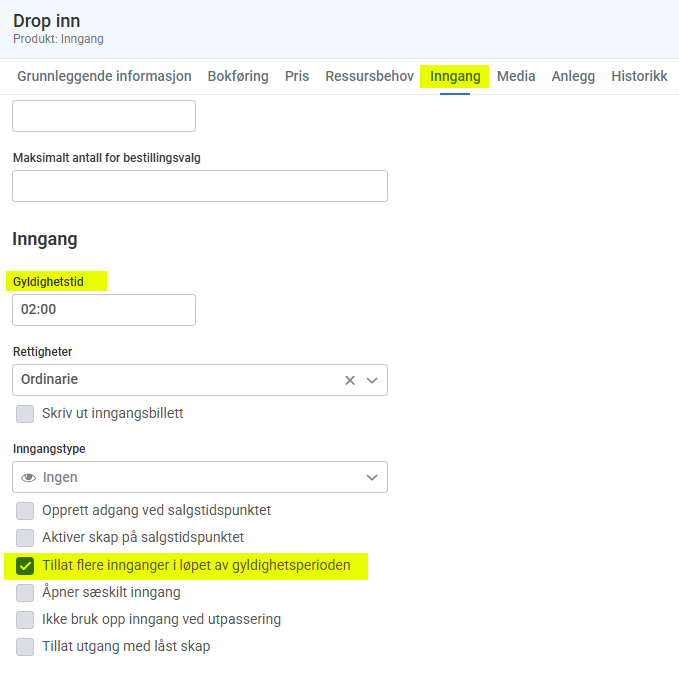Enable Skriv ut inngangsbillett checkbox
Viewport: 679px width, 677px height.
click(x=25, y=413)
